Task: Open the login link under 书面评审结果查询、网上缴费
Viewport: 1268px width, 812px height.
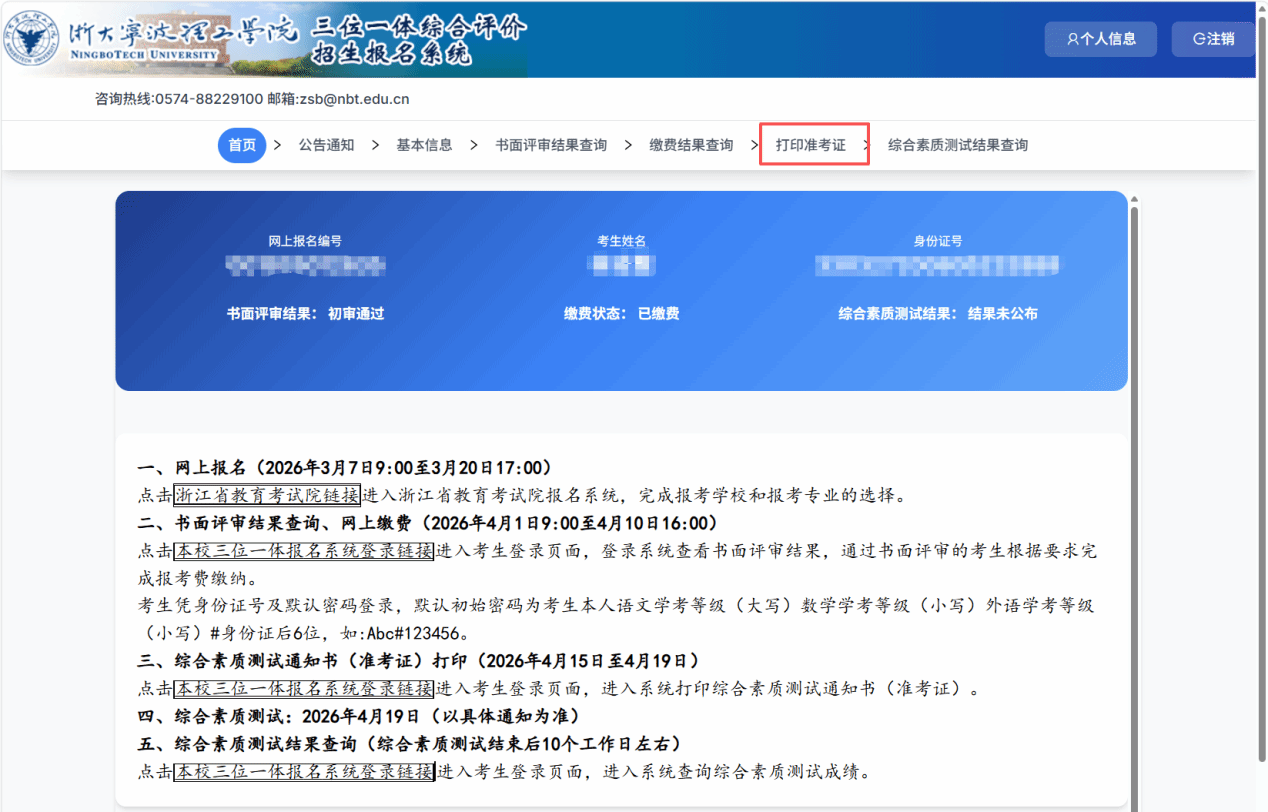Action: coord(304,551)
